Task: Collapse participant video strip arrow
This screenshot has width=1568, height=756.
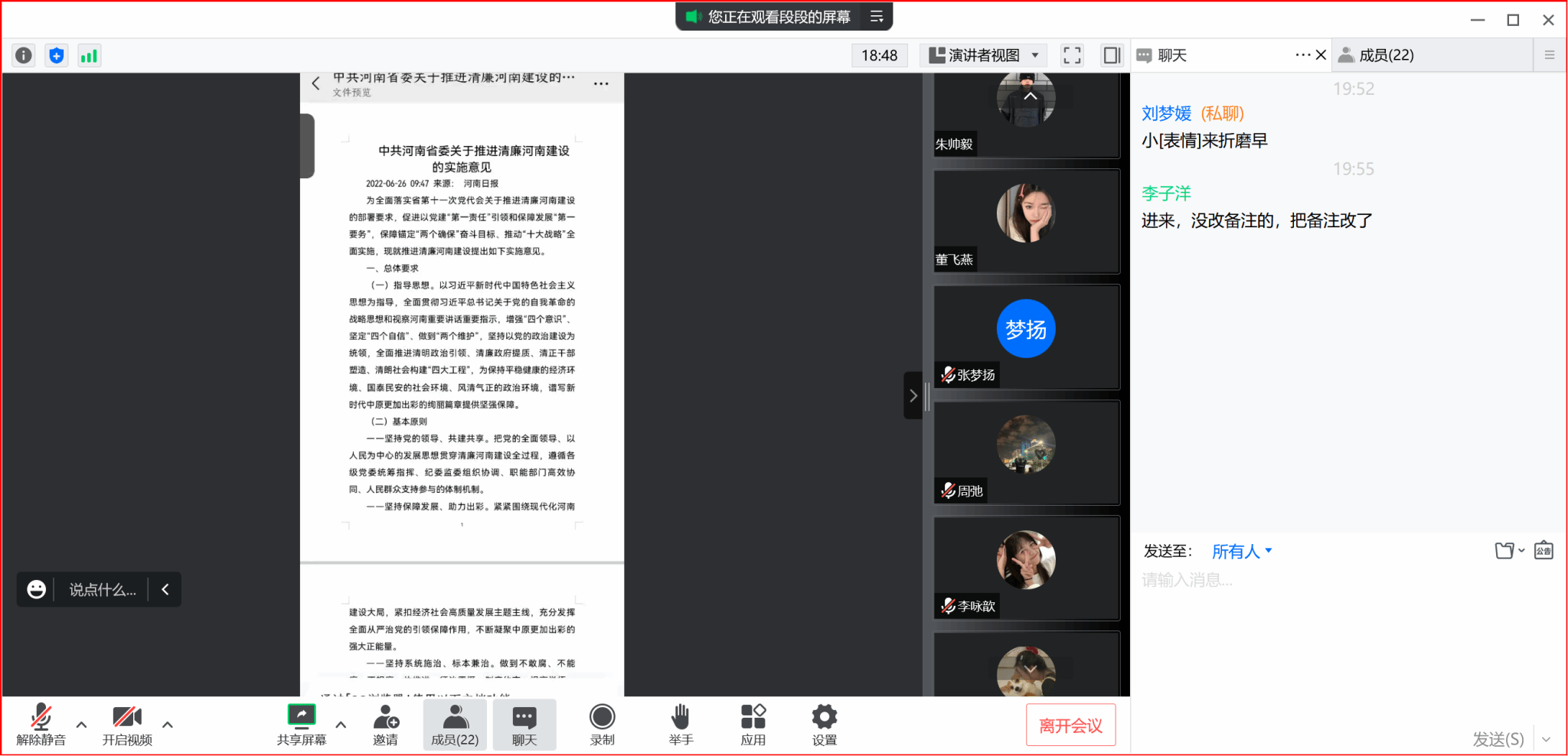Action: (913, 396)
